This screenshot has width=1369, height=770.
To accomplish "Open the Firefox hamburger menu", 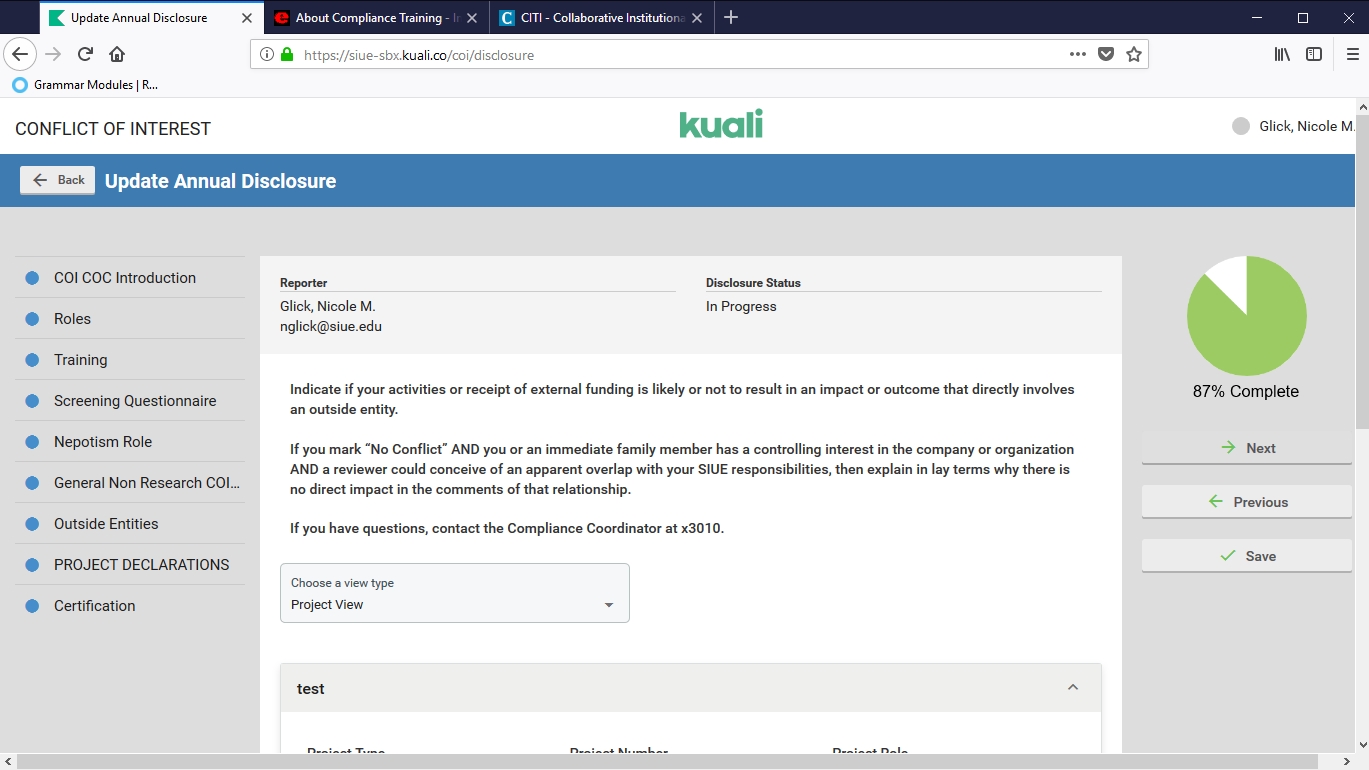I will click(x=1352, y=55).
